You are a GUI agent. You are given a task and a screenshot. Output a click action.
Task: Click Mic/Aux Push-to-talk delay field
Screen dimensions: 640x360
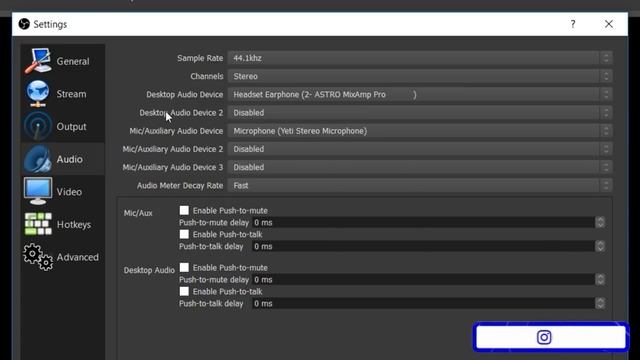tap(423, 247)
